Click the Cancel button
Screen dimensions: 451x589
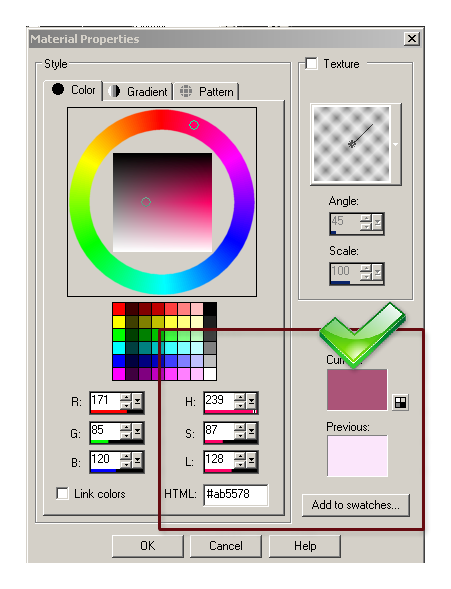click(226, 546)
